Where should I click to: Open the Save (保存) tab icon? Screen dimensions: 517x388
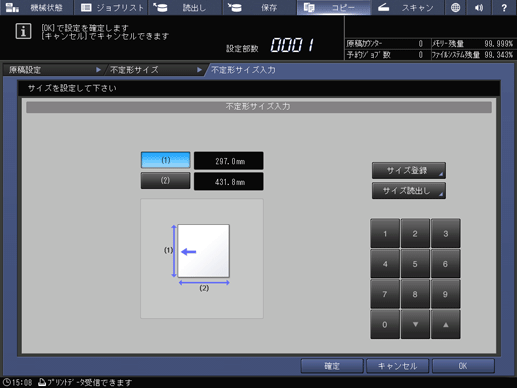pyautogui.click(x=259, y=7)
